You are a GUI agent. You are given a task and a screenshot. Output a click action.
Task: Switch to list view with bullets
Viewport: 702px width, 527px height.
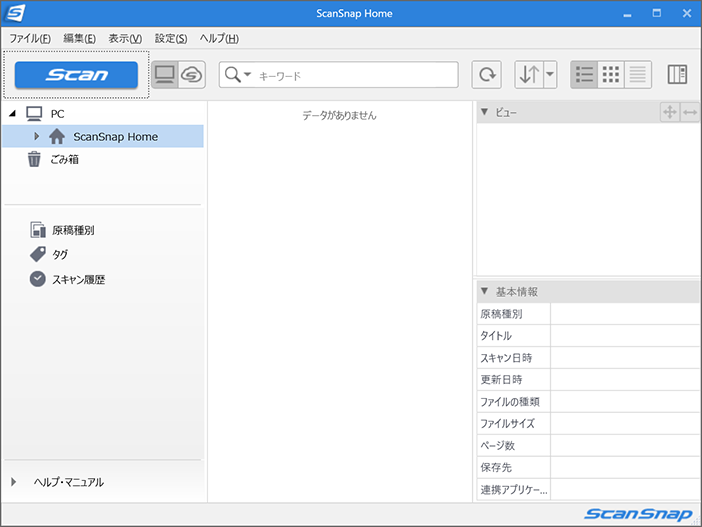(x=584, y=74)
